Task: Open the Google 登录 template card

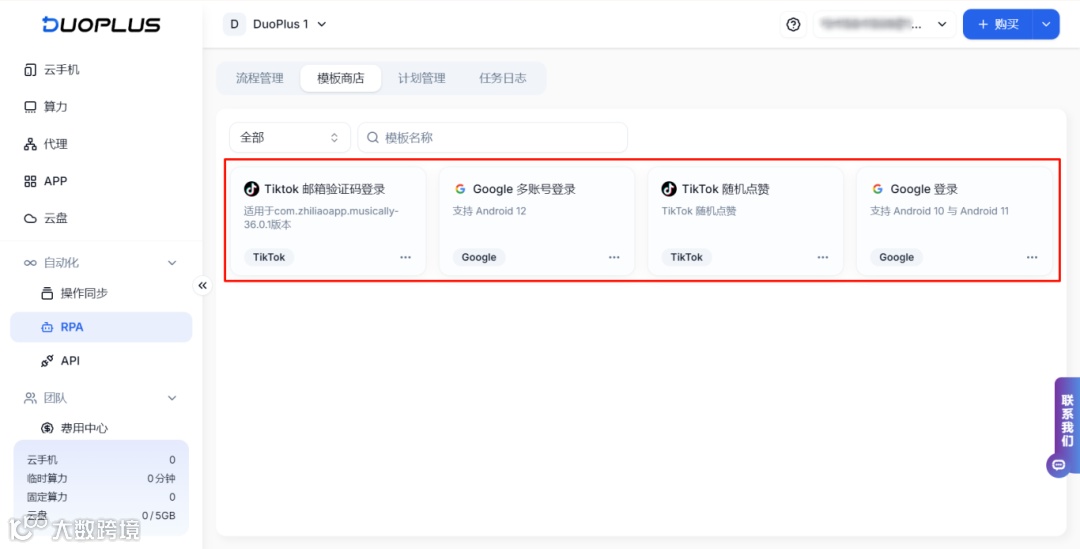Action: click(954, 221)
